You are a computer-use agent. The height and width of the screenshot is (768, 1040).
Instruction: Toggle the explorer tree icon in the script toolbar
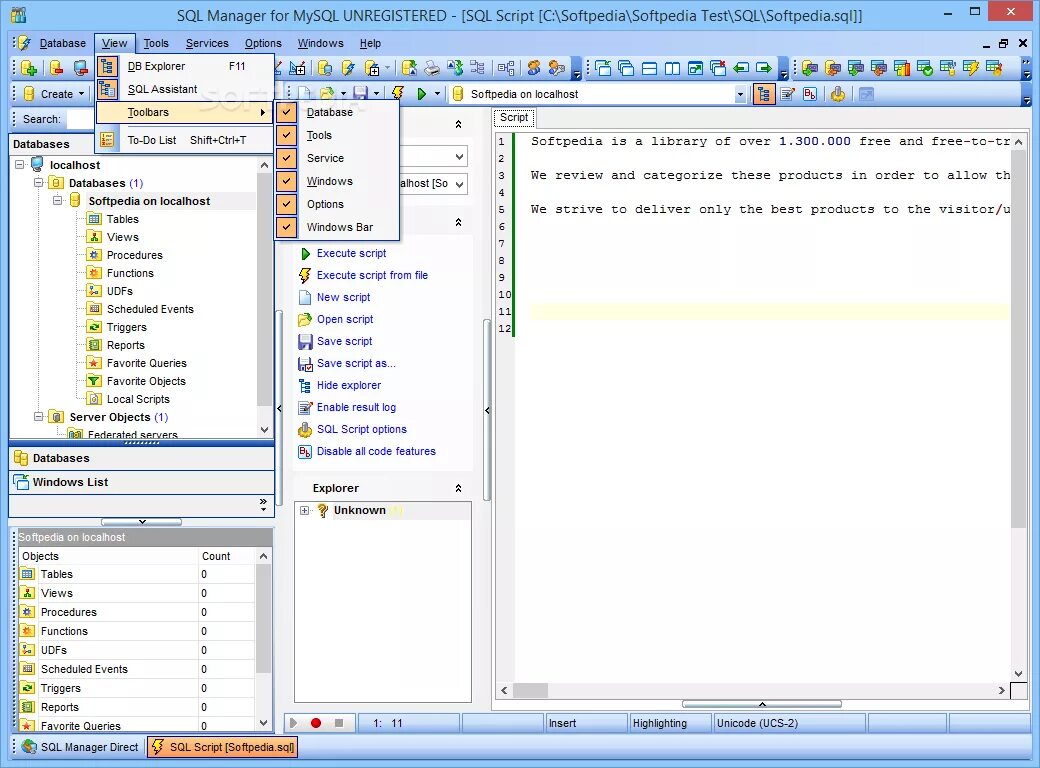click(764, 94)
